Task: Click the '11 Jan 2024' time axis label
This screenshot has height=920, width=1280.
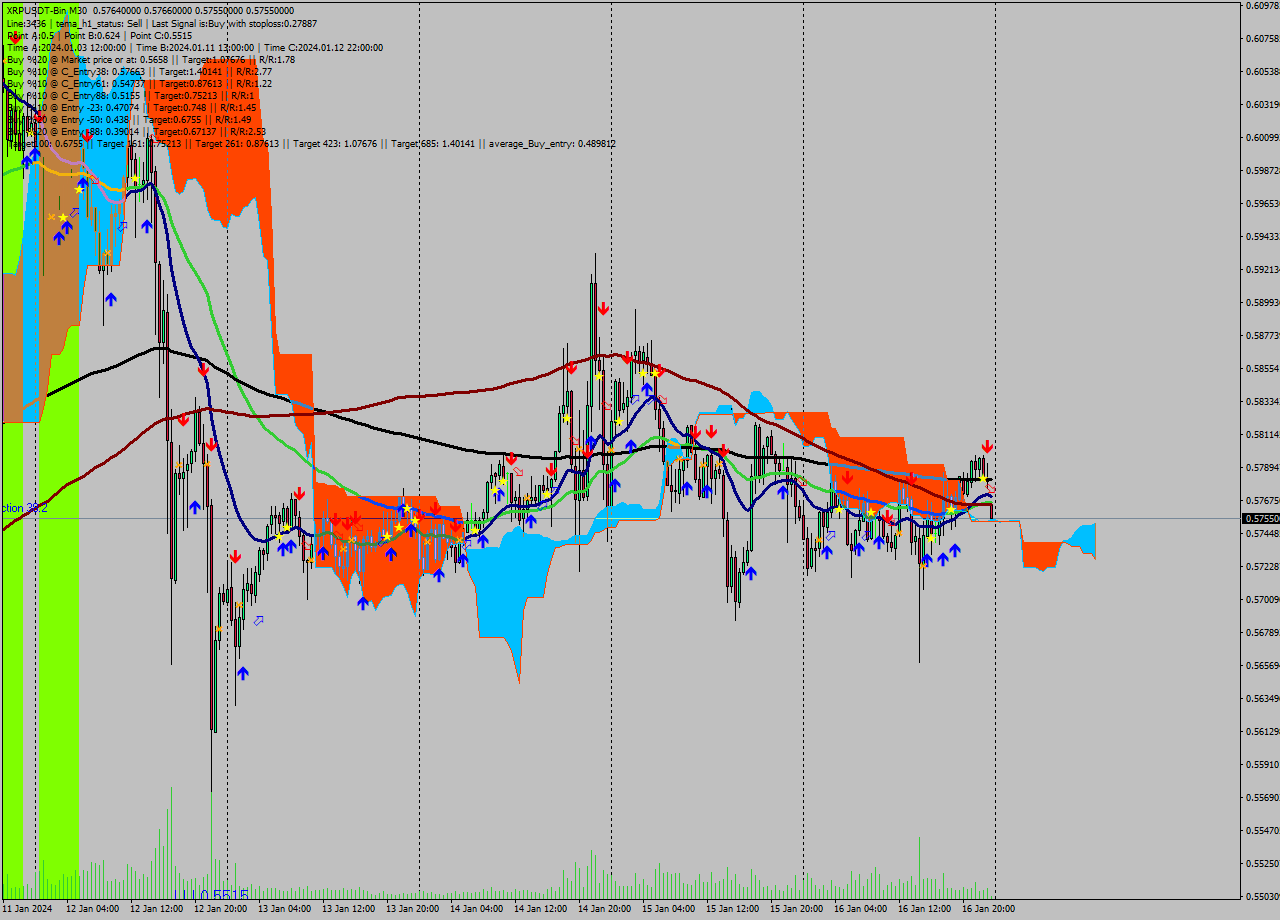Action: [x=27, y=908]
